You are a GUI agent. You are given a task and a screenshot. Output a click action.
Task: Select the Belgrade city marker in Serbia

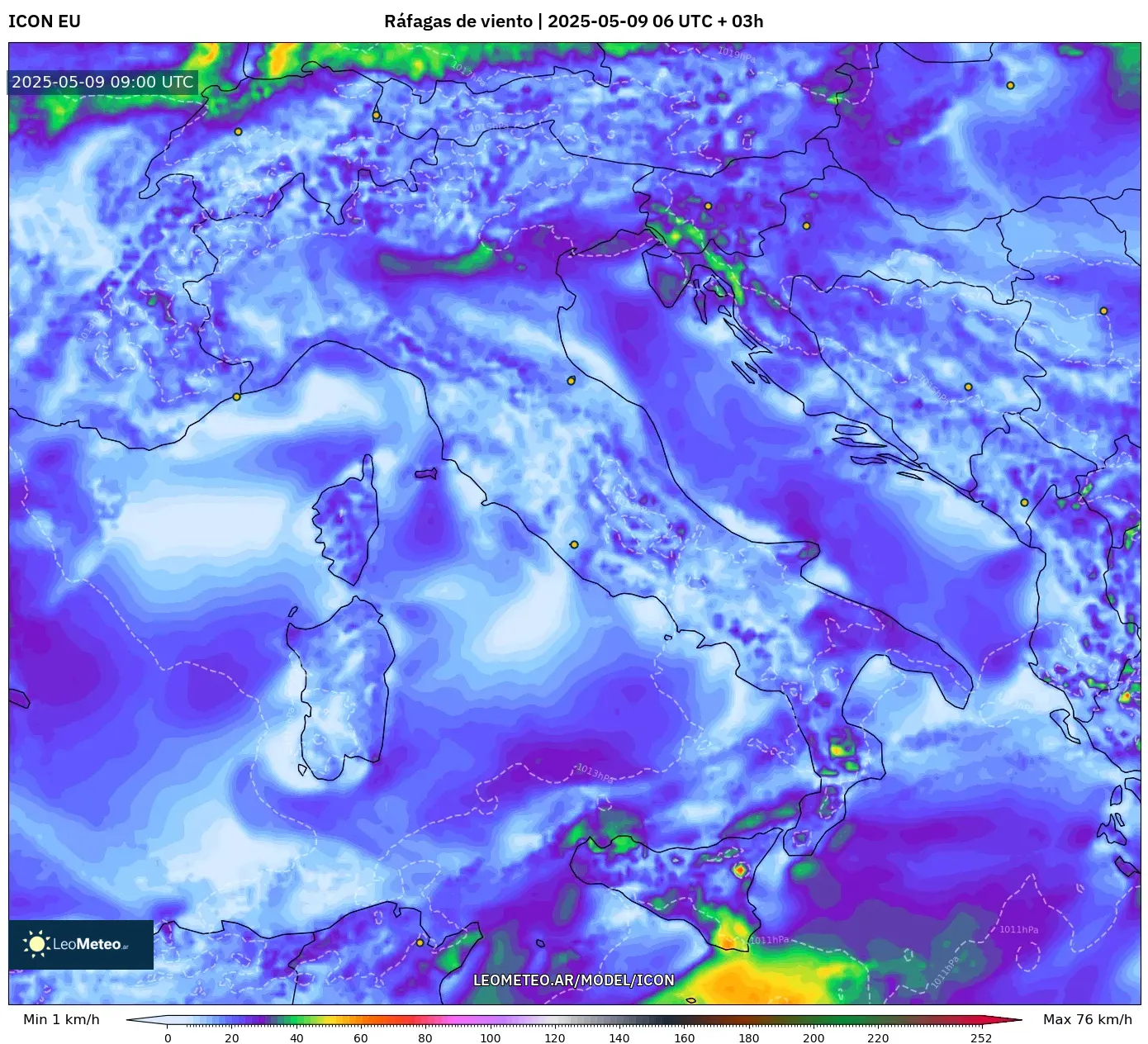point(1103,311)
